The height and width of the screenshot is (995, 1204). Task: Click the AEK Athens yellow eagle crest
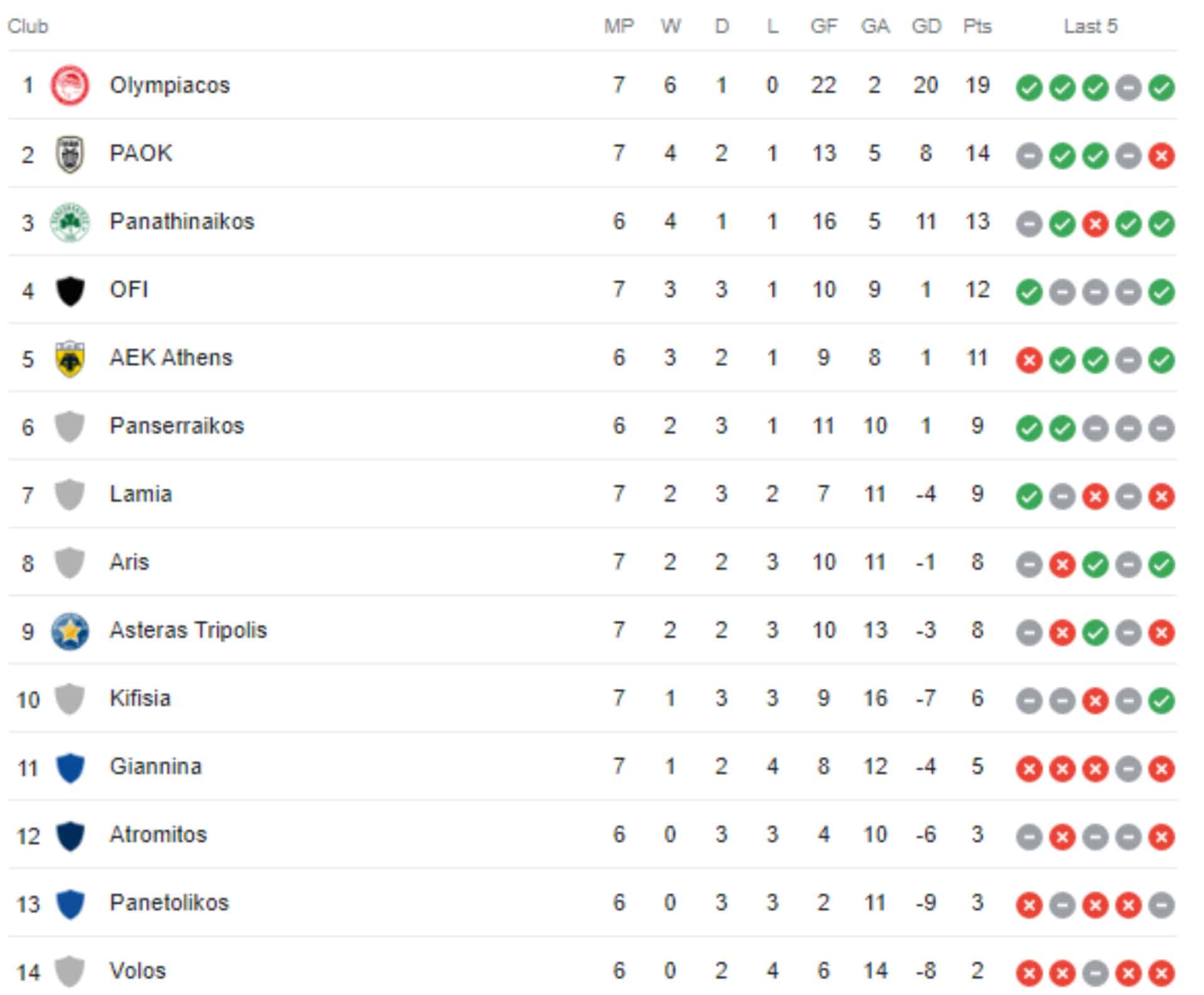[x=70, y=358]
